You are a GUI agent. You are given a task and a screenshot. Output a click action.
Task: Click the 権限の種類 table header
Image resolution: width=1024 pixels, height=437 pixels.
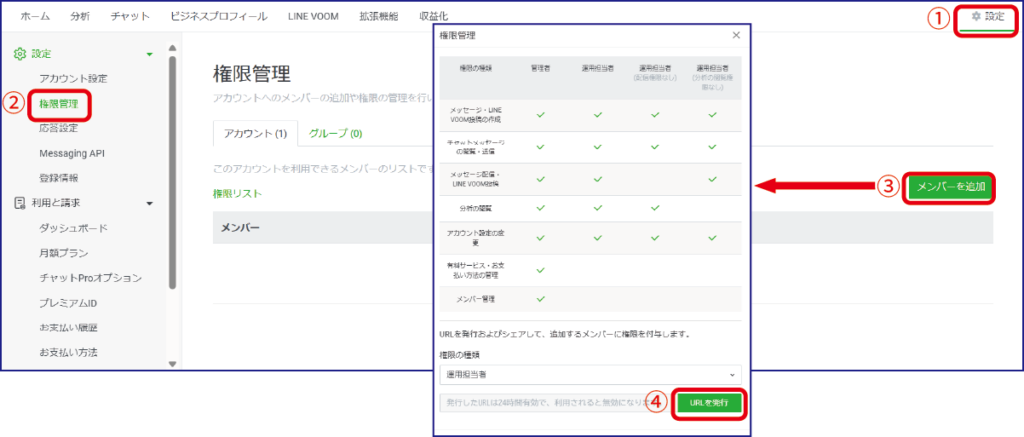tap(475, 68)
